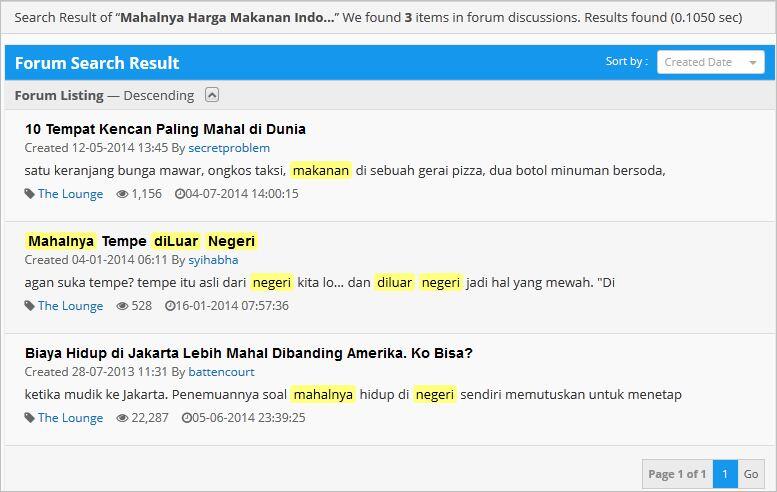
Task: Open The Lounge tag on Biaya Hidup thread
Action: [x=70, y=418]
